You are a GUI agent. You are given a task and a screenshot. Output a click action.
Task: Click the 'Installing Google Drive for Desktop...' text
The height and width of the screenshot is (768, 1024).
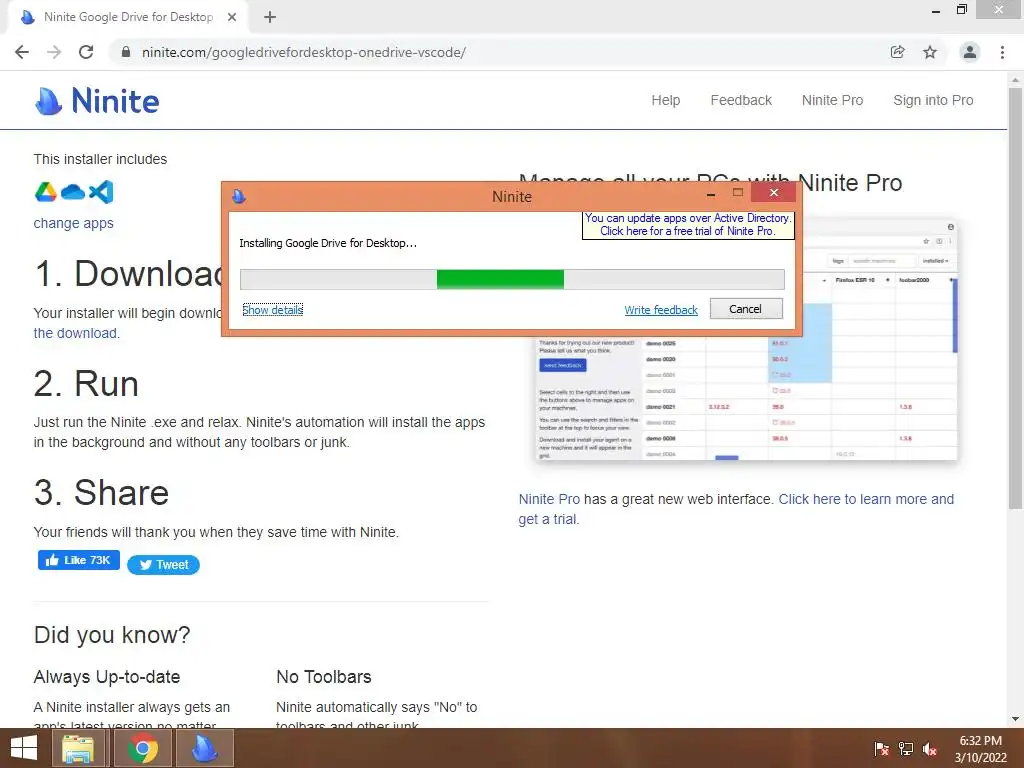328,243
